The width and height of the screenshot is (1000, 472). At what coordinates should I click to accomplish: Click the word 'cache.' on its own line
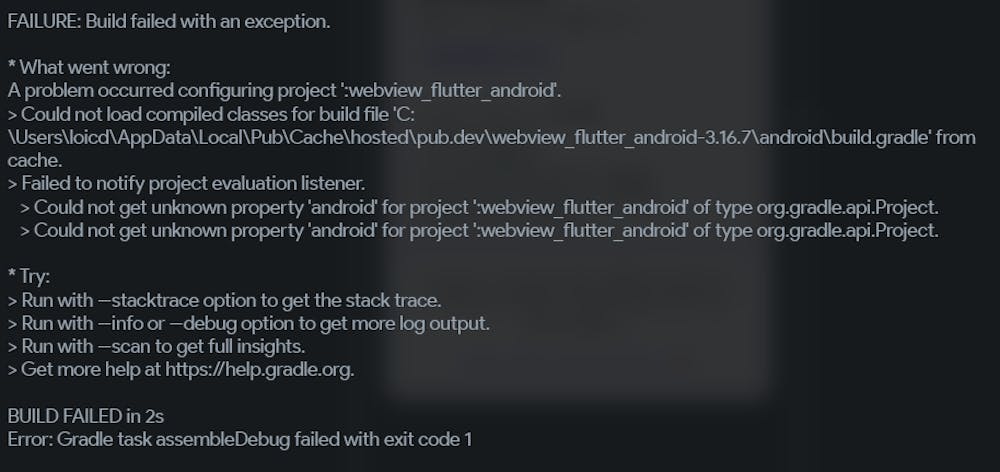(x=34, y=159)
